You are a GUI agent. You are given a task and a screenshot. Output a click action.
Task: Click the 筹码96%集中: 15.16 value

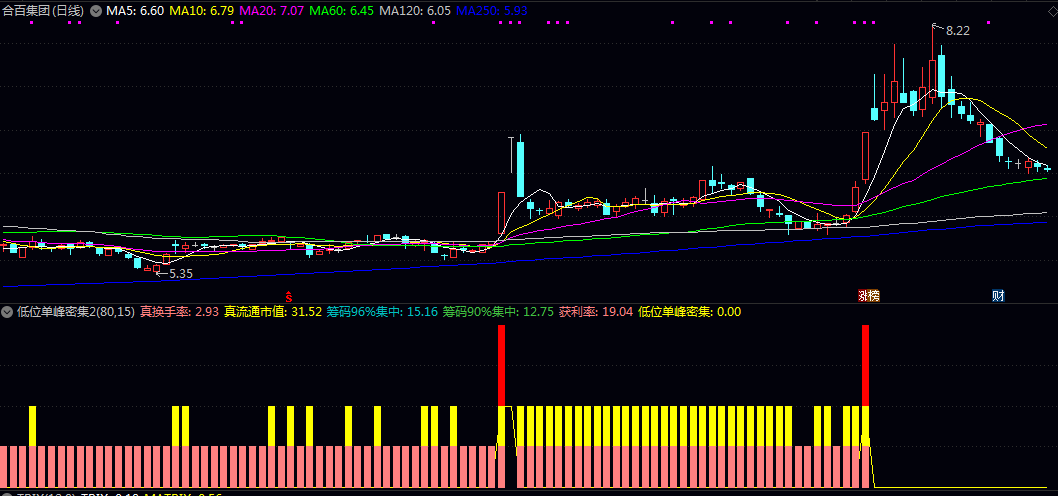point(383,312)
